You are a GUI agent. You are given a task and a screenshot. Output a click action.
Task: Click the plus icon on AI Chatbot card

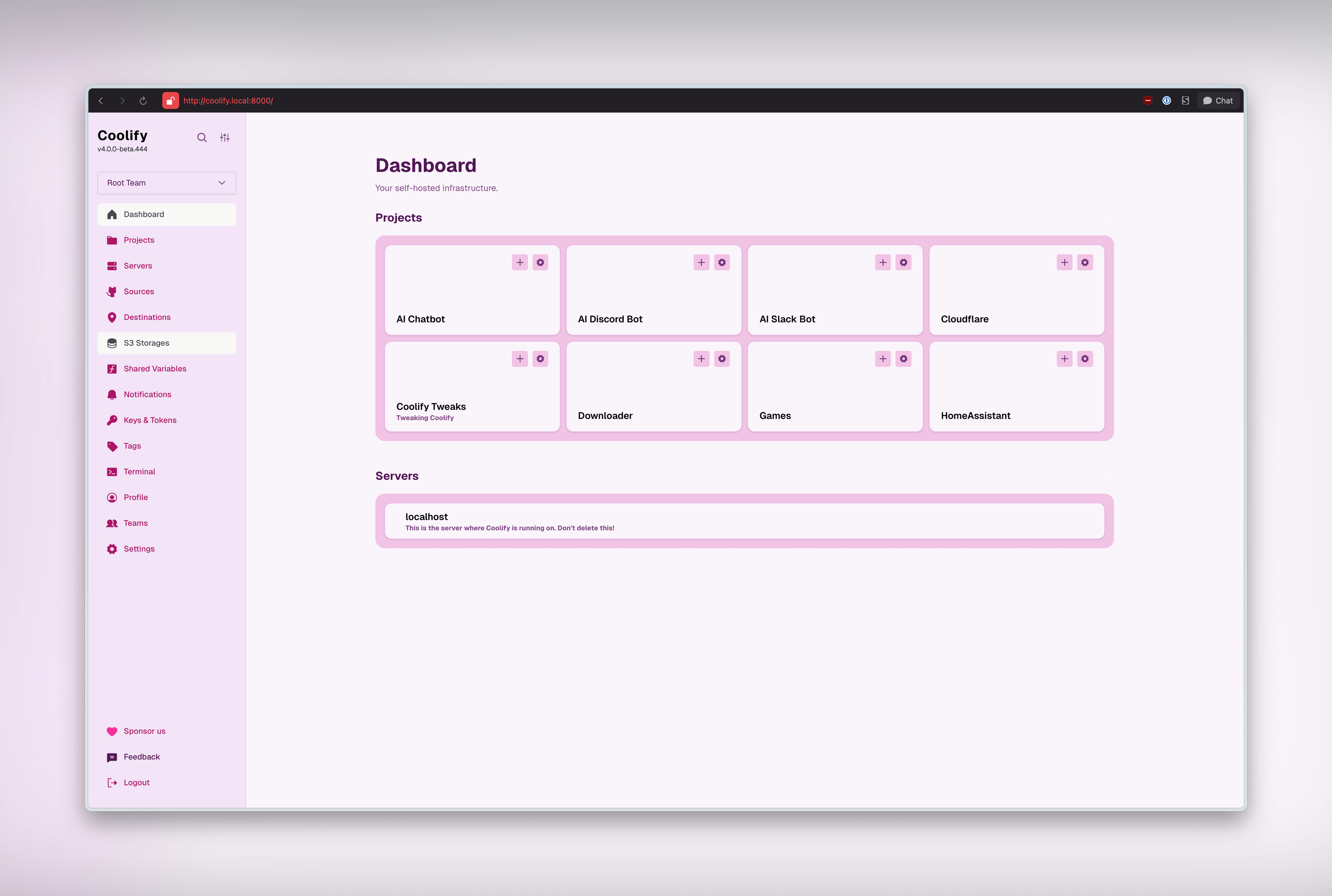click(519, 262)
